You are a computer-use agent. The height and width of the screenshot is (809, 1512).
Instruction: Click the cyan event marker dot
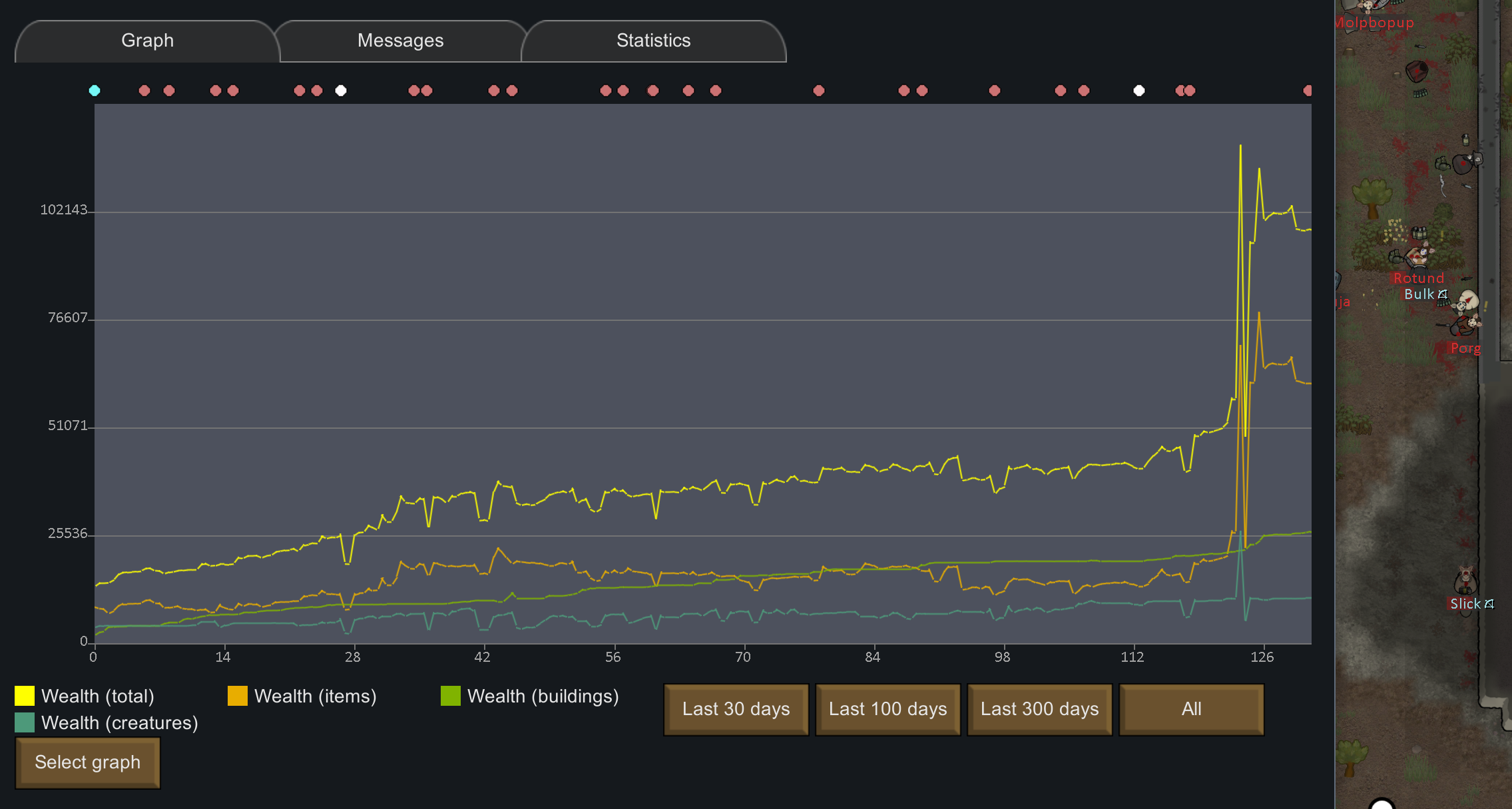[95, 91]
